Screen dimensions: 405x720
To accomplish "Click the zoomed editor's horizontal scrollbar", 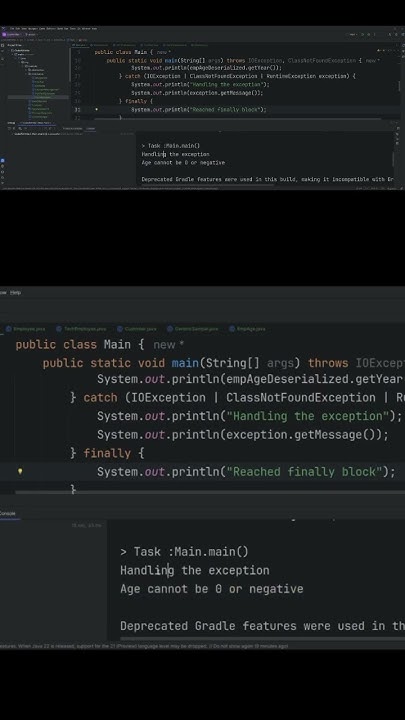I will click(x=210, y=492).
